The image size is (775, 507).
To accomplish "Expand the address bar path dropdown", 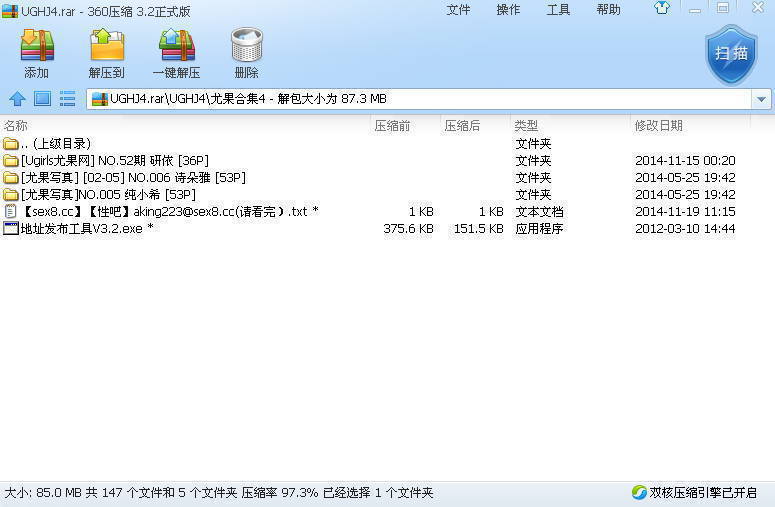I will (761, 99).
